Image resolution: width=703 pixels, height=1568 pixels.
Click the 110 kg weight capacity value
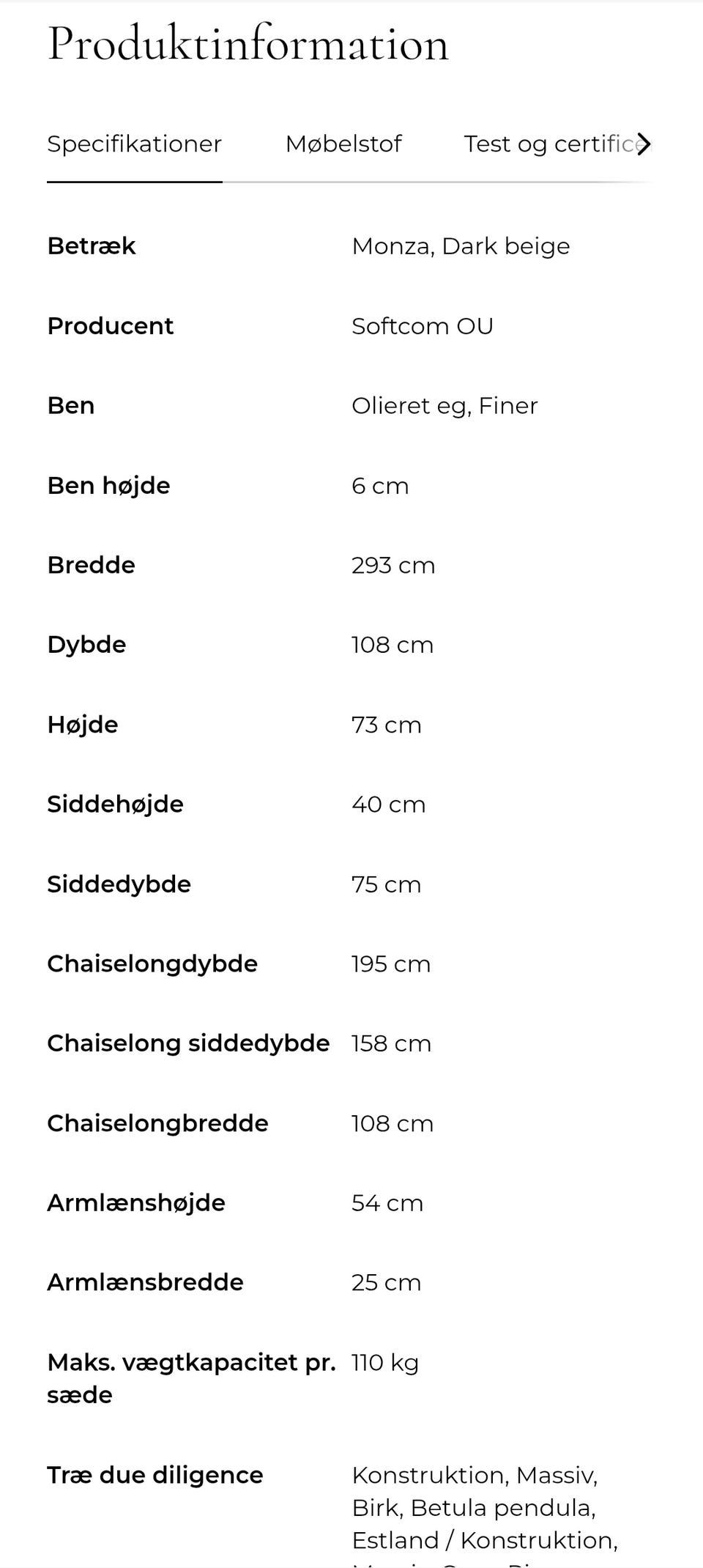[x=384, y=1363]
